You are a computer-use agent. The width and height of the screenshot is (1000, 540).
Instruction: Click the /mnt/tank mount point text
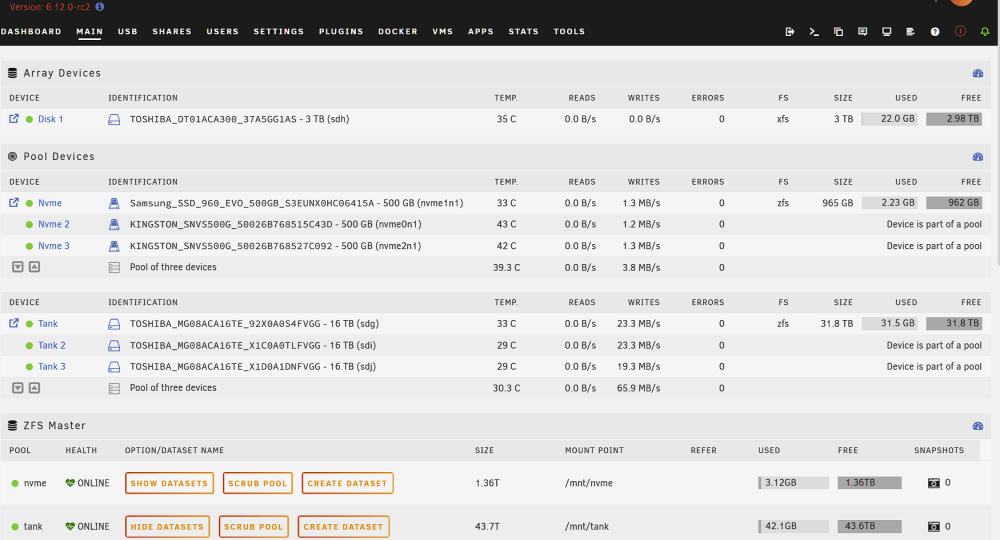(587, 527)
